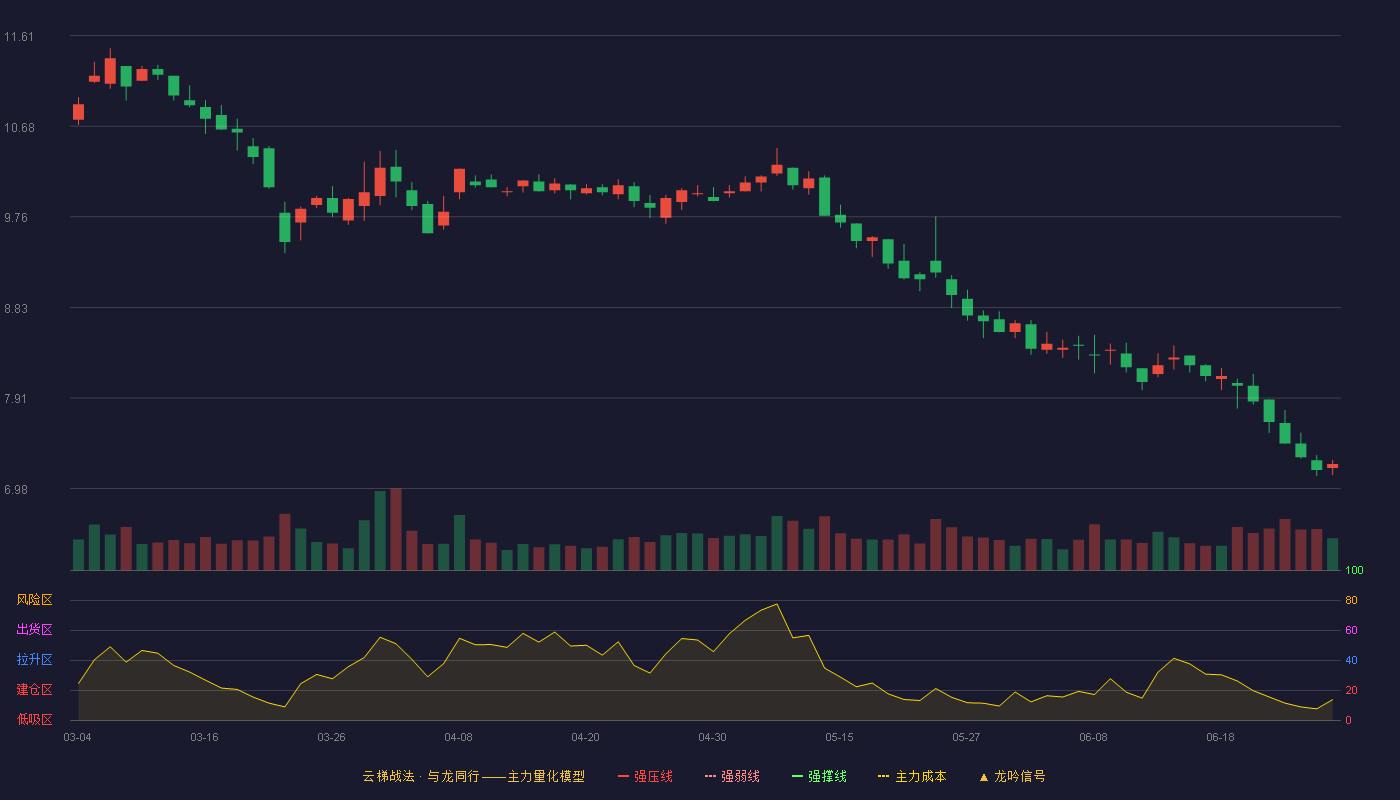Select the 建仓区 zone label
The image size is (1400, 800).
pyautogui.click(x=34, y=690)
